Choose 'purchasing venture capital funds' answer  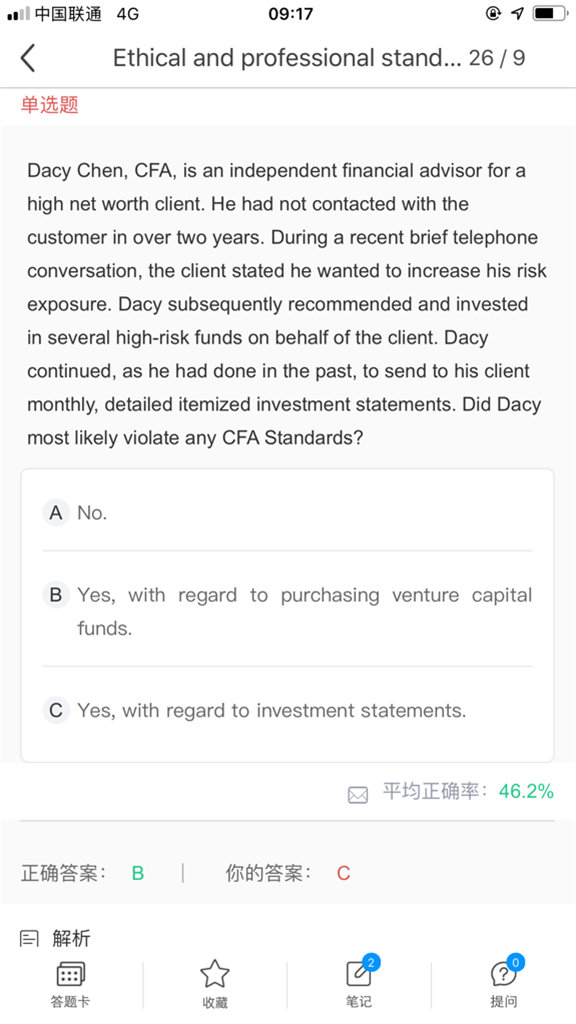304,611
